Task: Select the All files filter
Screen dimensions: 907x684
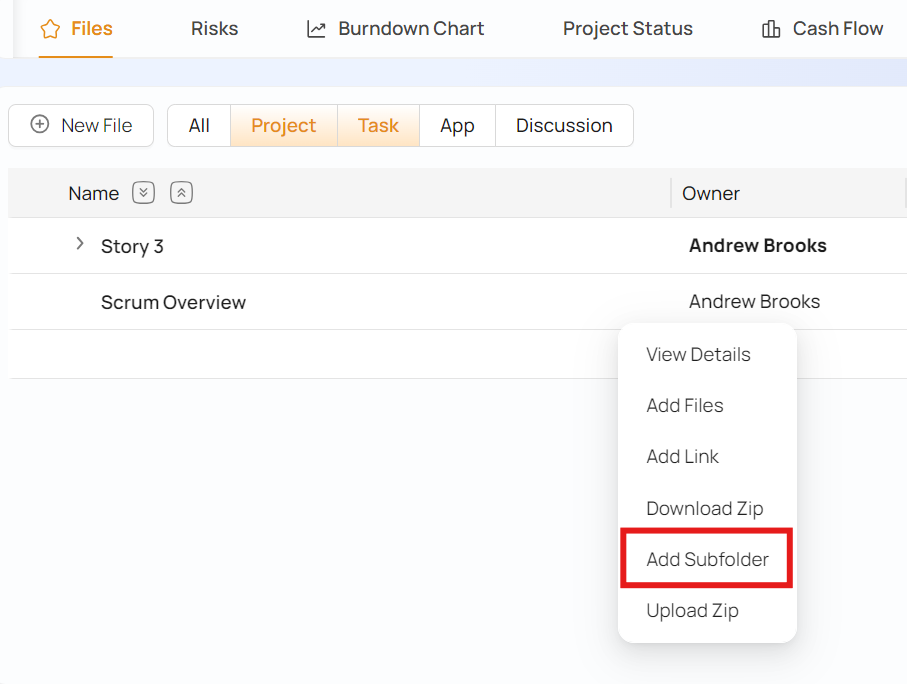Action: click(x=199, y=125)
